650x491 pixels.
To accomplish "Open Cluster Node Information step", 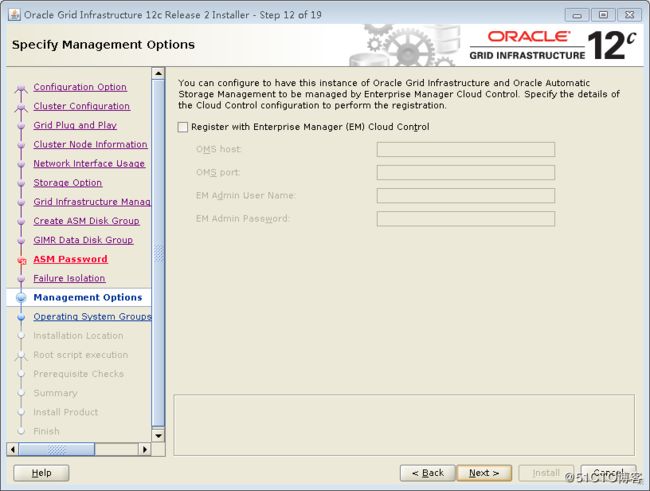I will tap(90, 144).
